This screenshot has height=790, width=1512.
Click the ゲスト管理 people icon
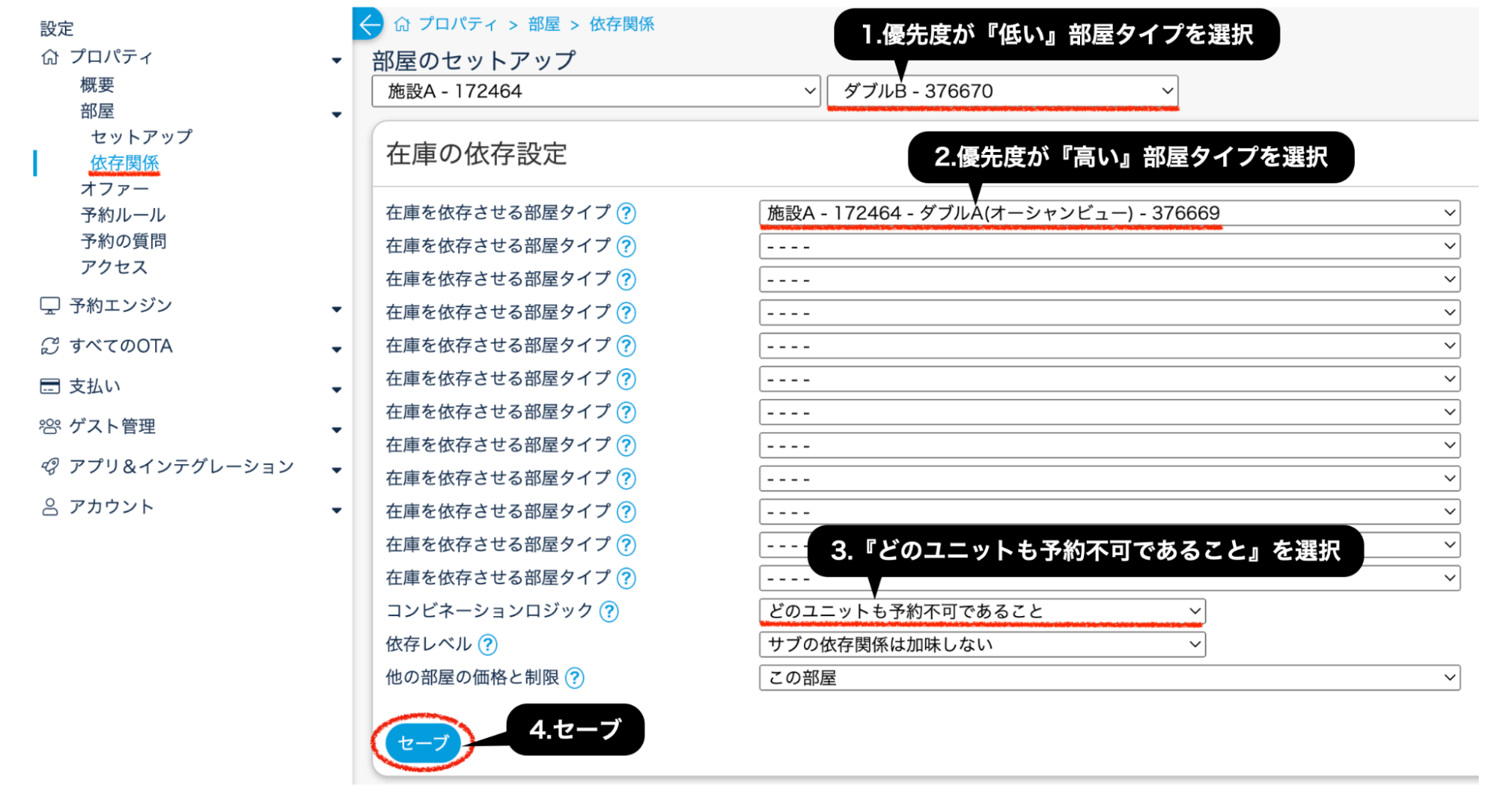click(50, 426)
